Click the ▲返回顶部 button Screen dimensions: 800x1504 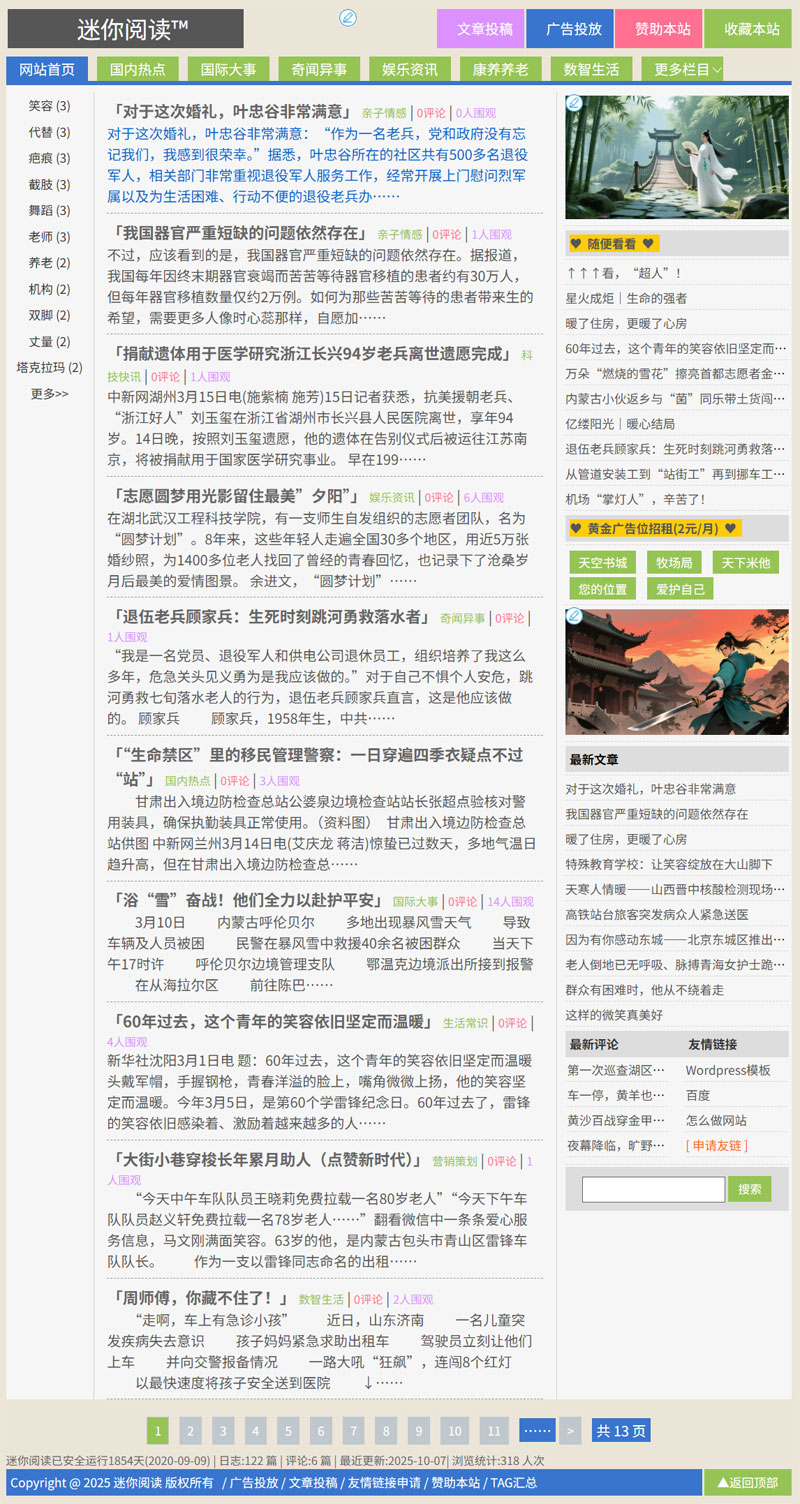[748, 1482]
